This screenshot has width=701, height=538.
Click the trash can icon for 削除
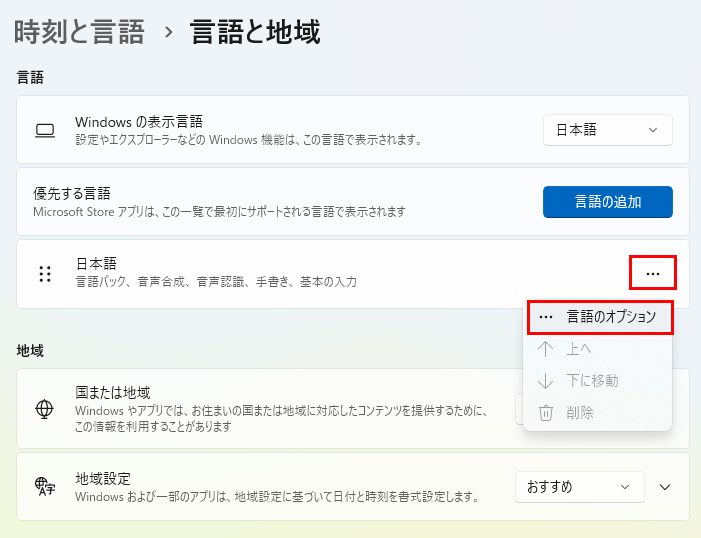[546, 412]
